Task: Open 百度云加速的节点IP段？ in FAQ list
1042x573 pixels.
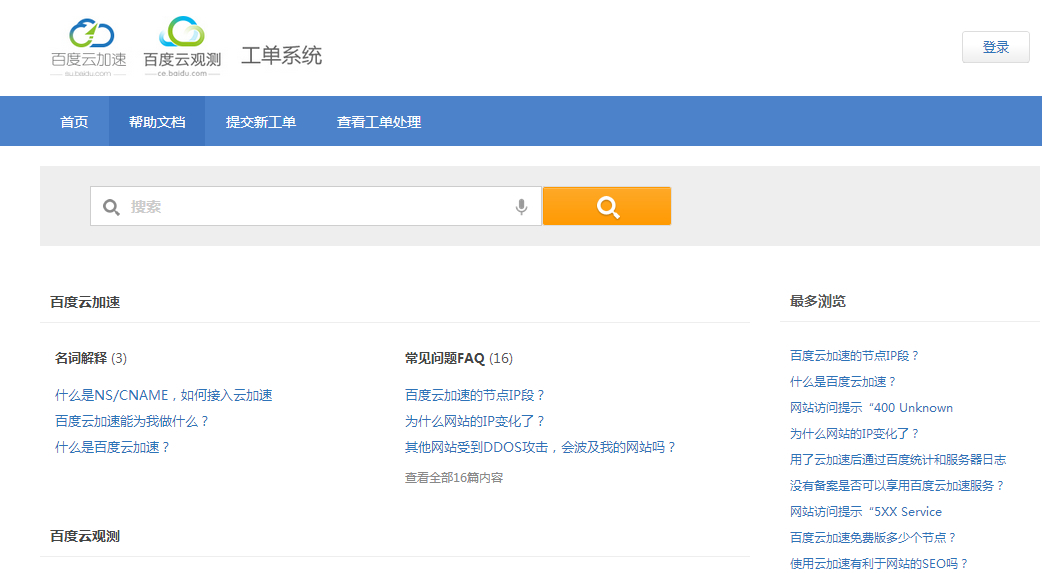Action: [474, 396]
